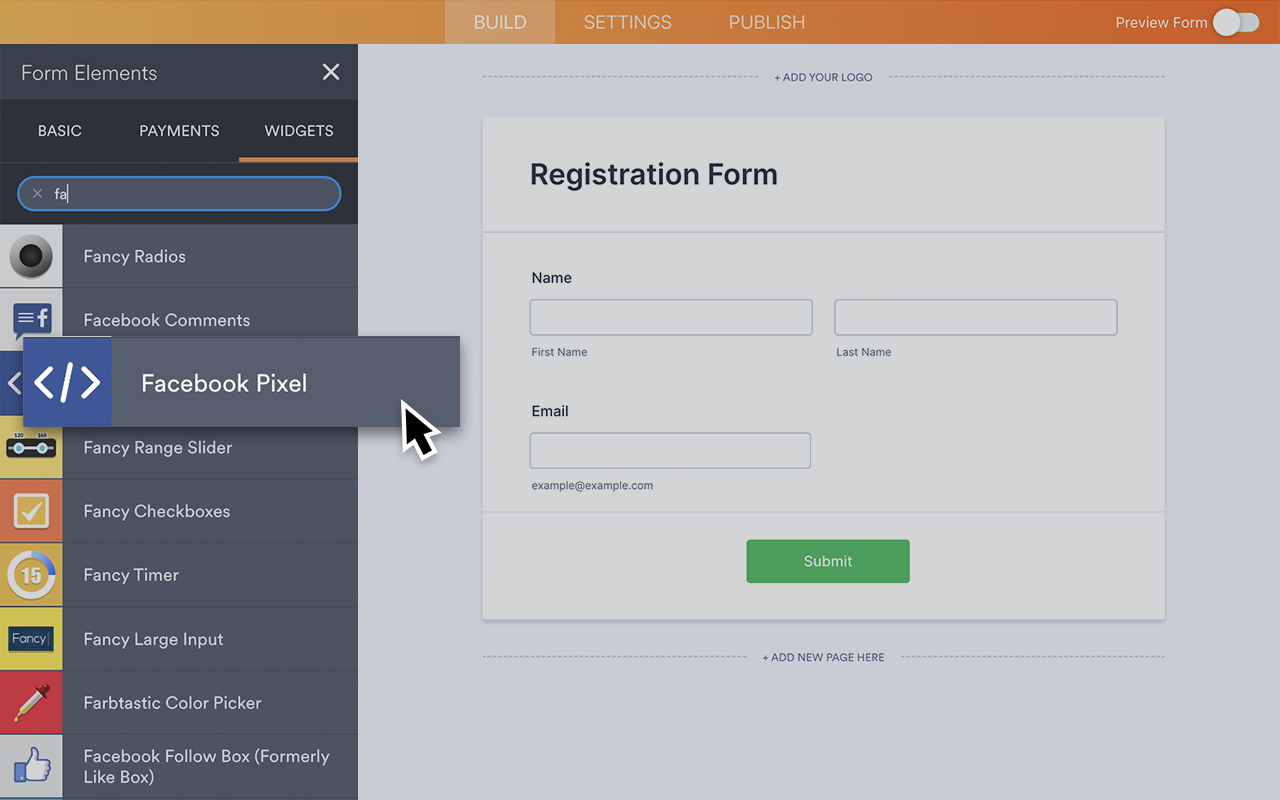Switch to the PUBLISH section
This screenshot has height=800, width=1280.
click(766, 22)
